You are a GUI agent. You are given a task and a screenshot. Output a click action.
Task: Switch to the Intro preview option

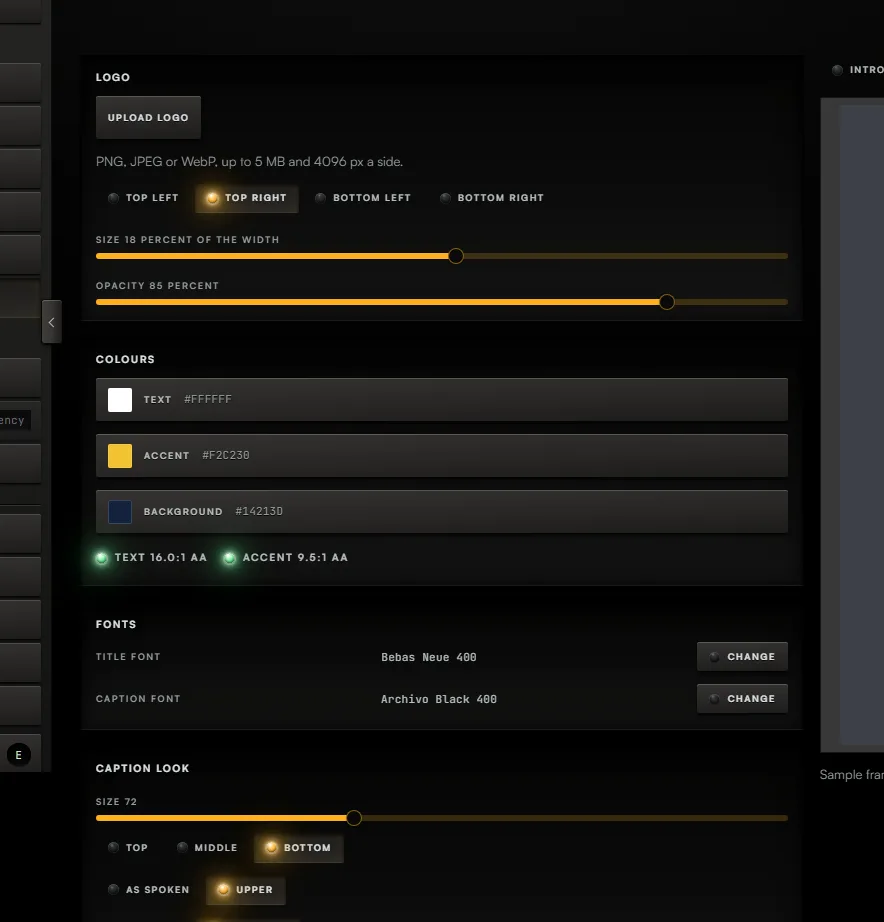858,70
